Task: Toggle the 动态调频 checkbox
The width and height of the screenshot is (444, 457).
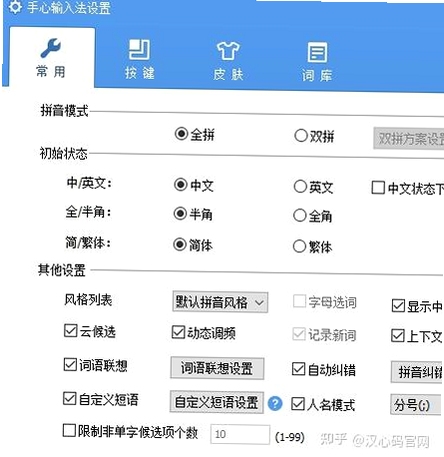Action: [178, 332]
